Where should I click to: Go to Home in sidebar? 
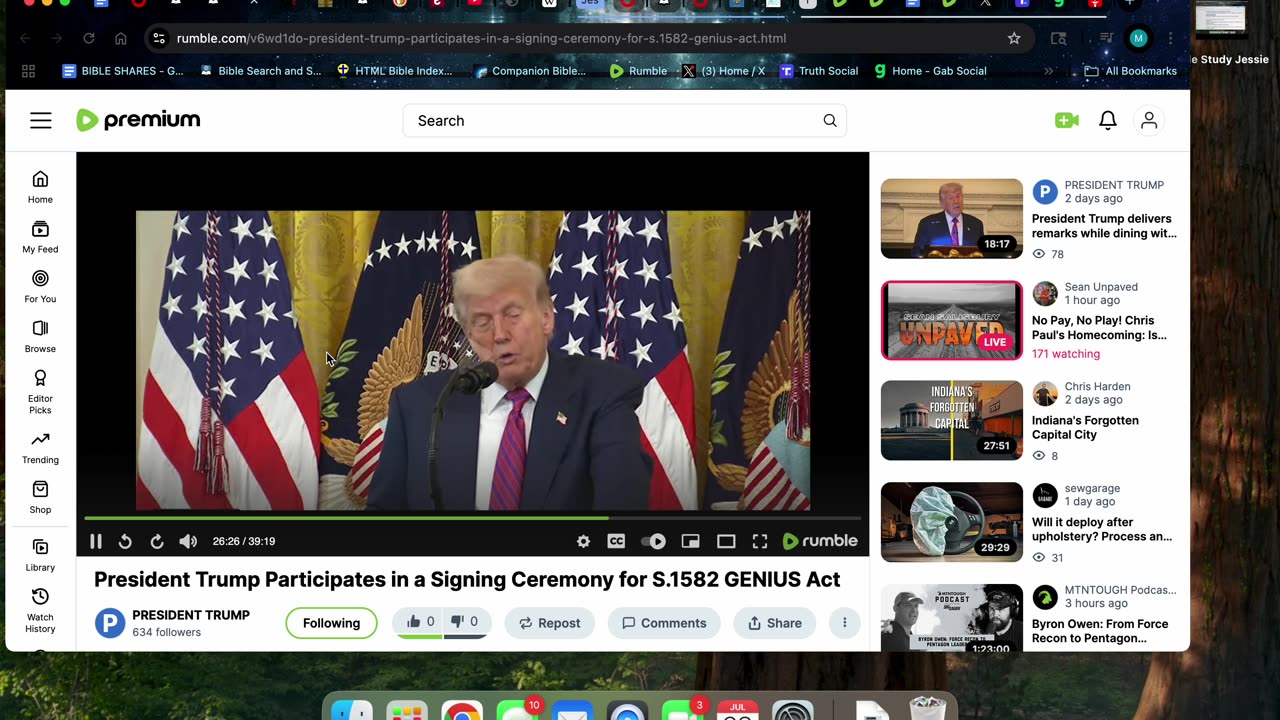click(40, 187)
